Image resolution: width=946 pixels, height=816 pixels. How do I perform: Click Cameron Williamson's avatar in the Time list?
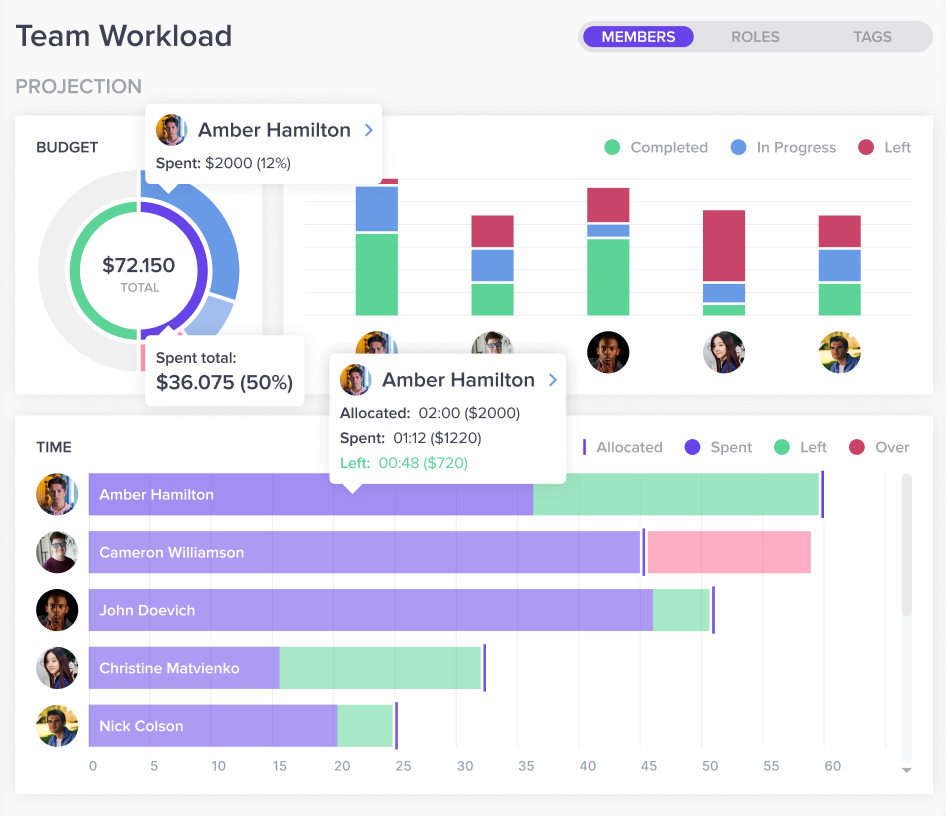(x=57, y=552)
